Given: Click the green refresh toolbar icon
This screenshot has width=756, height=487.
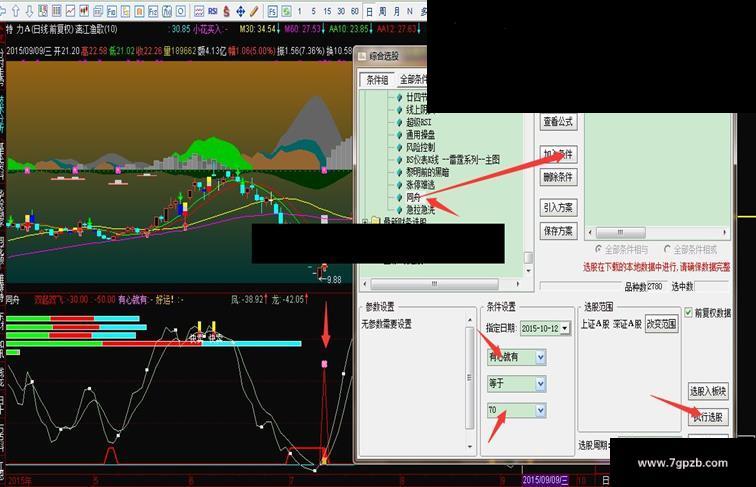Looking at the screenshot, I should point(286,11).
